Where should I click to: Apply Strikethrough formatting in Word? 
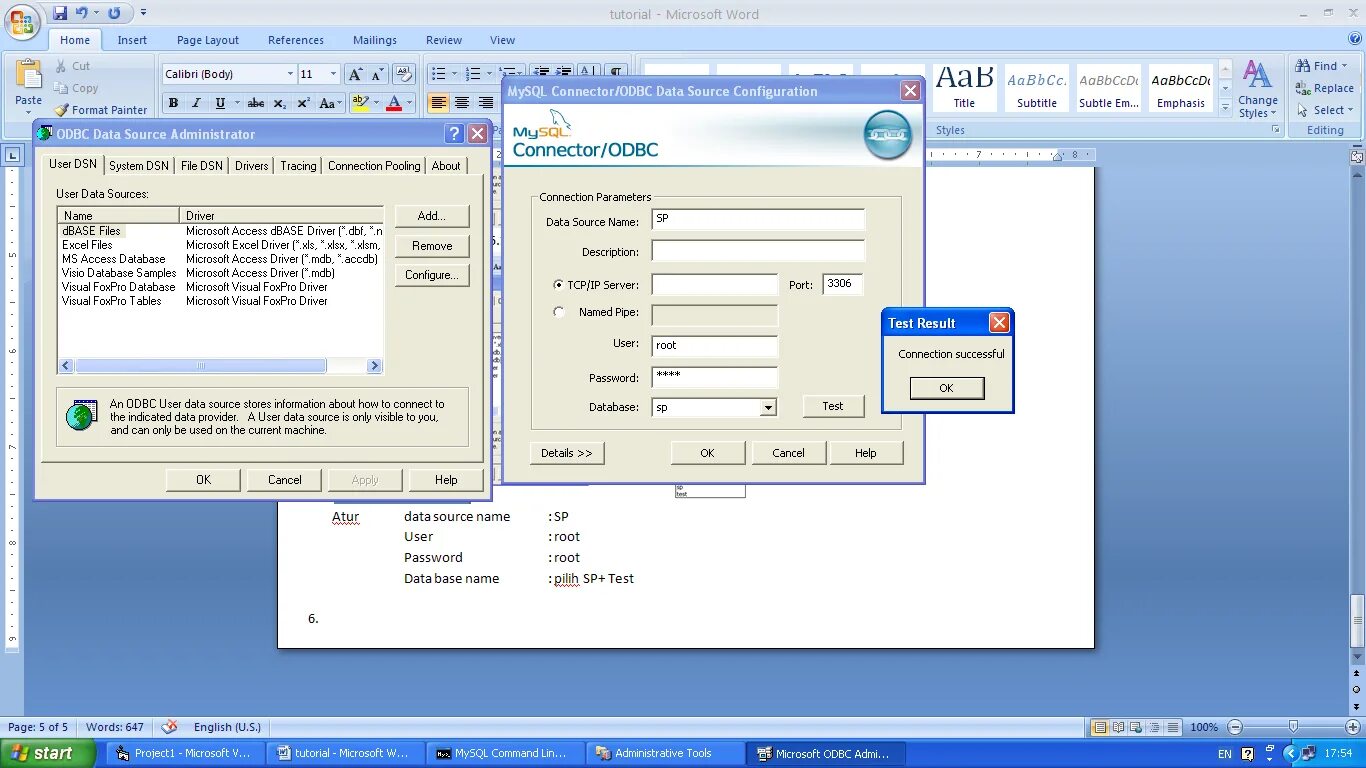[256, 103]
